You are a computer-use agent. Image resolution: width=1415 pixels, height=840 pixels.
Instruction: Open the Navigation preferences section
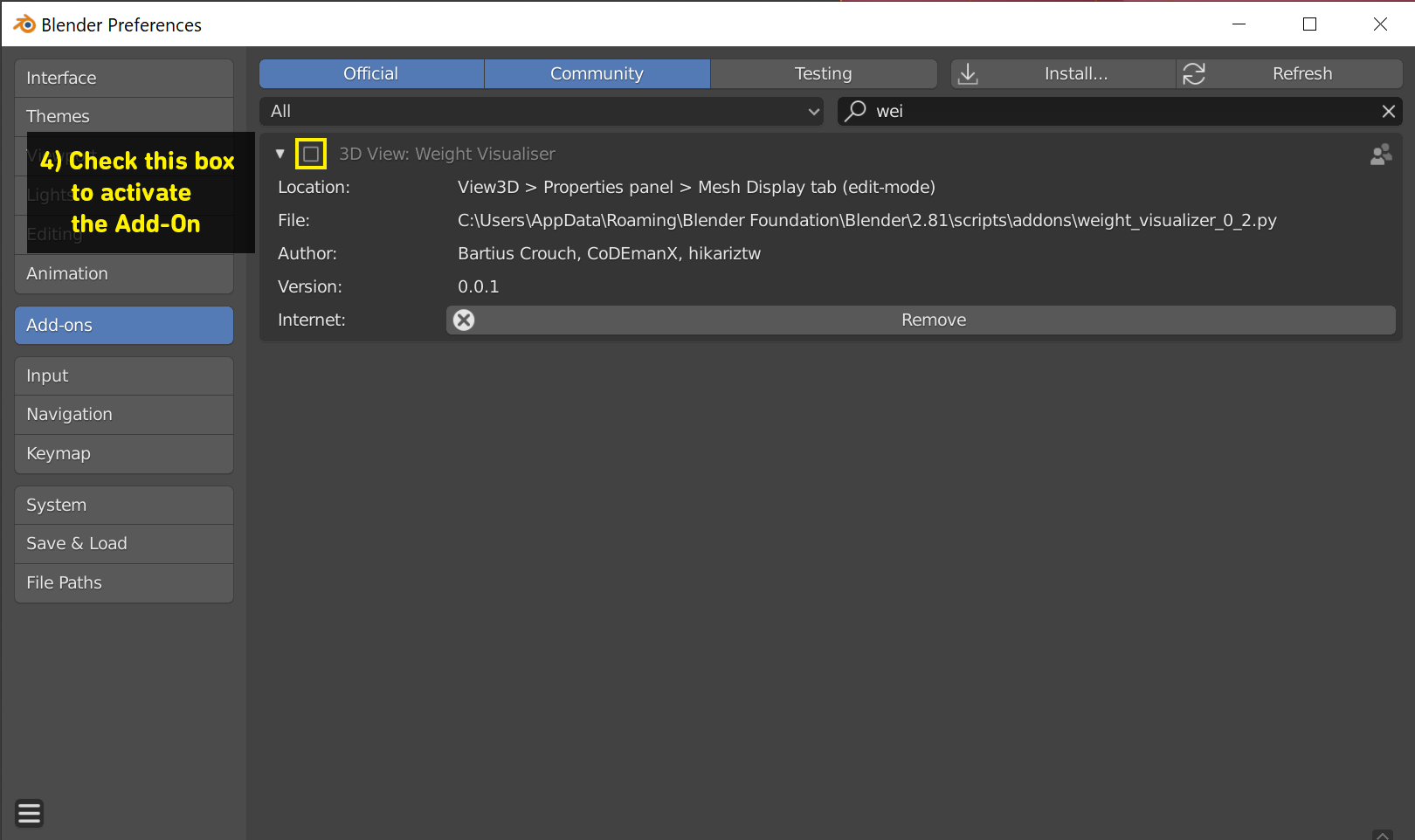click(124, 414)
